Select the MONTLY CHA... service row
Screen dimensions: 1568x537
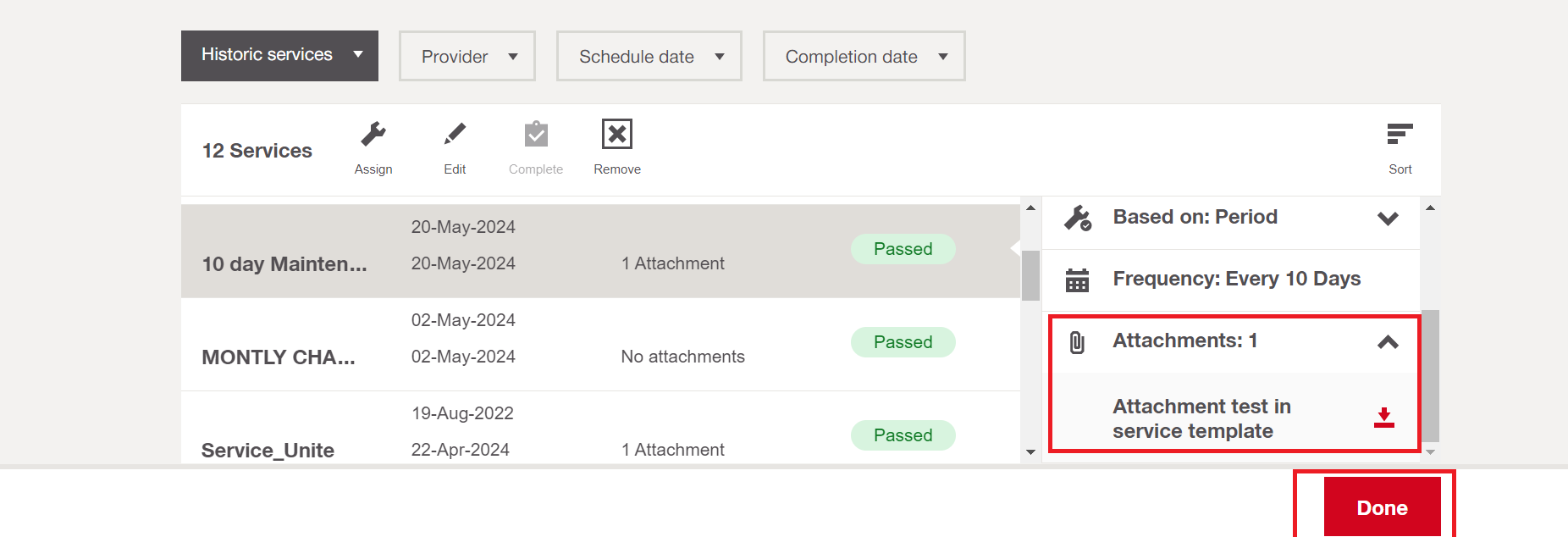click(278, 357)
